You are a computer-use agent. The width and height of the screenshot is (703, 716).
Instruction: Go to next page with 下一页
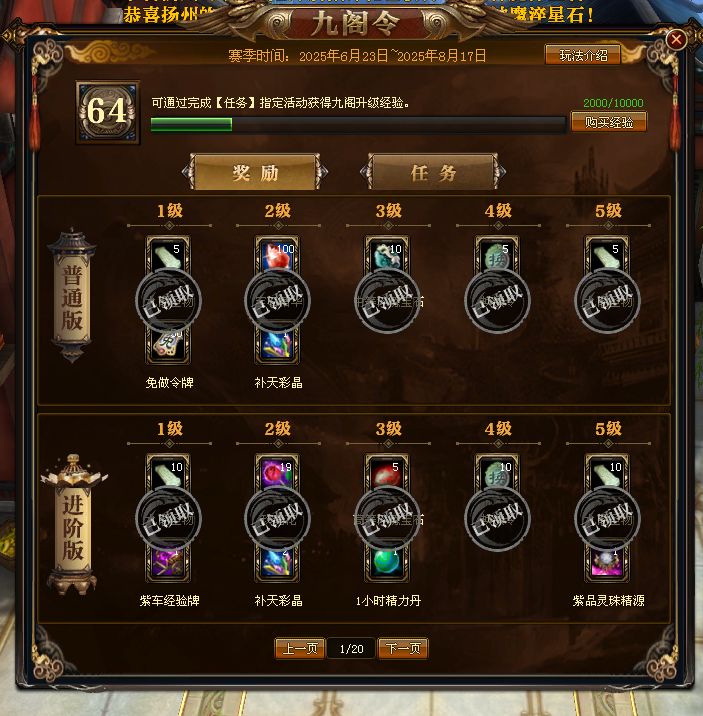click(x=403, y=648)
